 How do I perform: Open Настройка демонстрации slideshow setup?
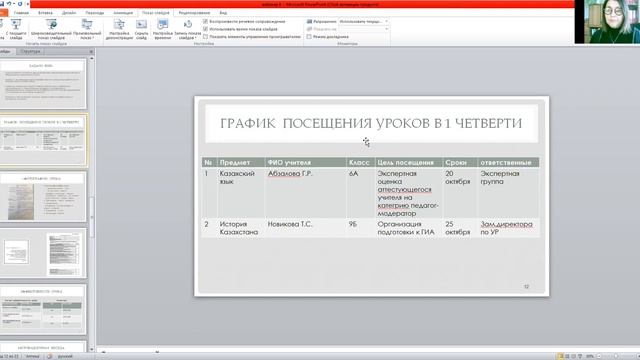[119, 29]
